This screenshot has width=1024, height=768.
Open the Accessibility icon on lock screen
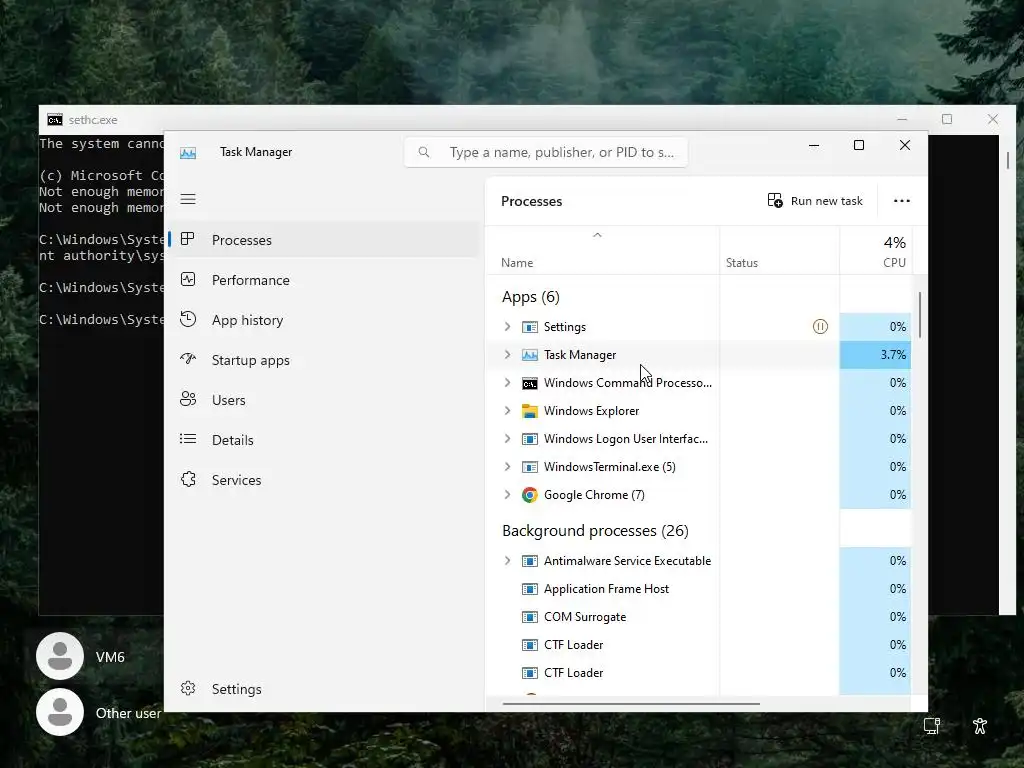coord(980,726)
